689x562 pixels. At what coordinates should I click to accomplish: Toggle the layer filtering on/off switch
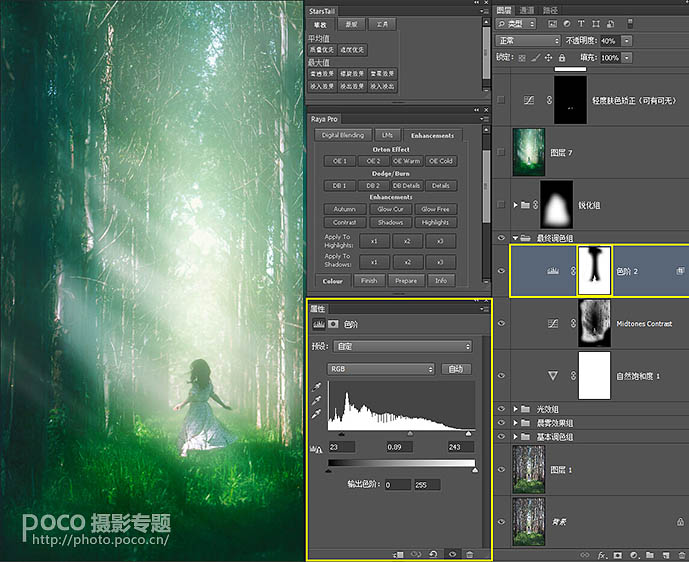click(x=630, y=23)
